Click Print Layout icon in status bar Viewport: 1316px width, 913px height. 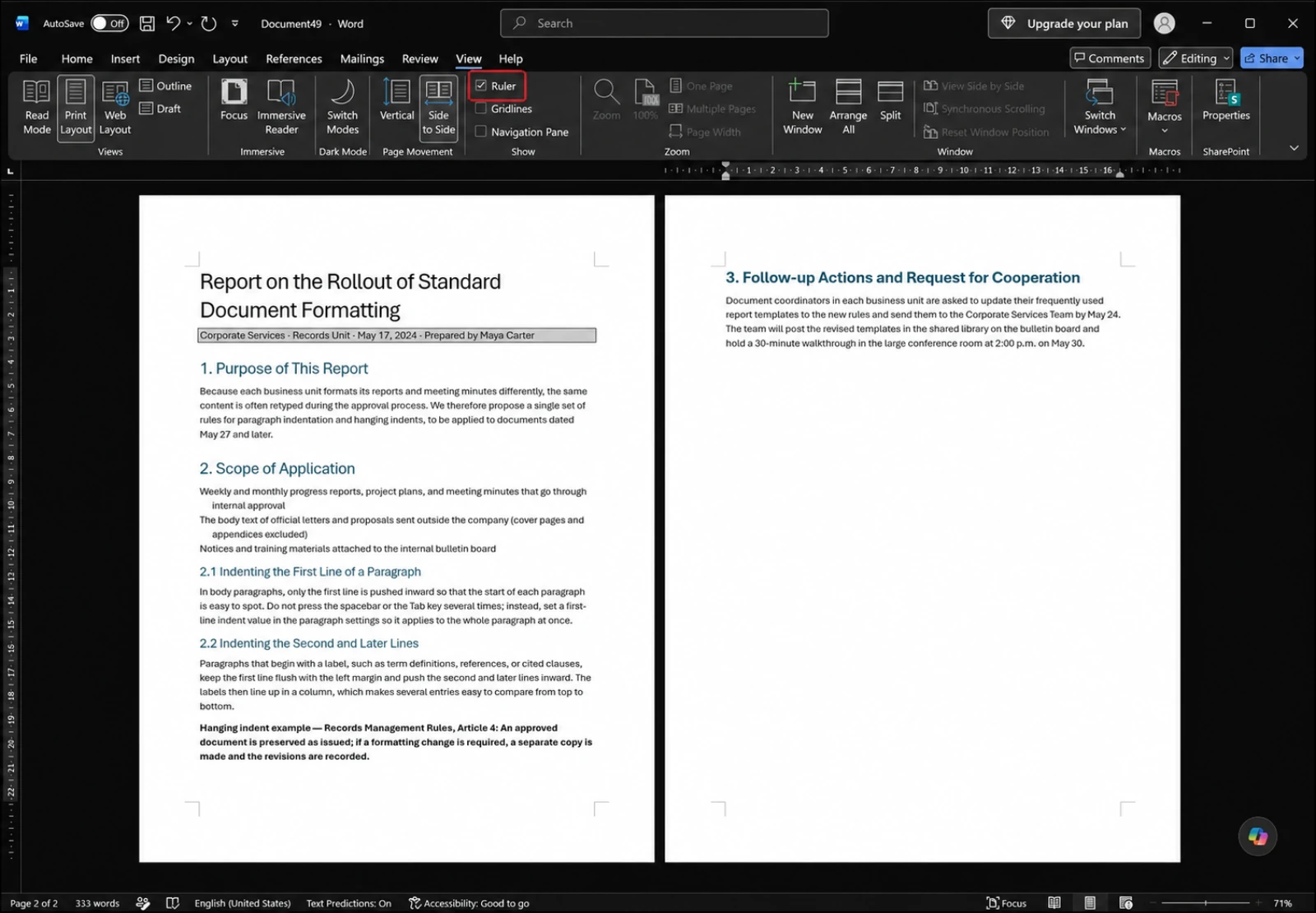pos(1090,903)
